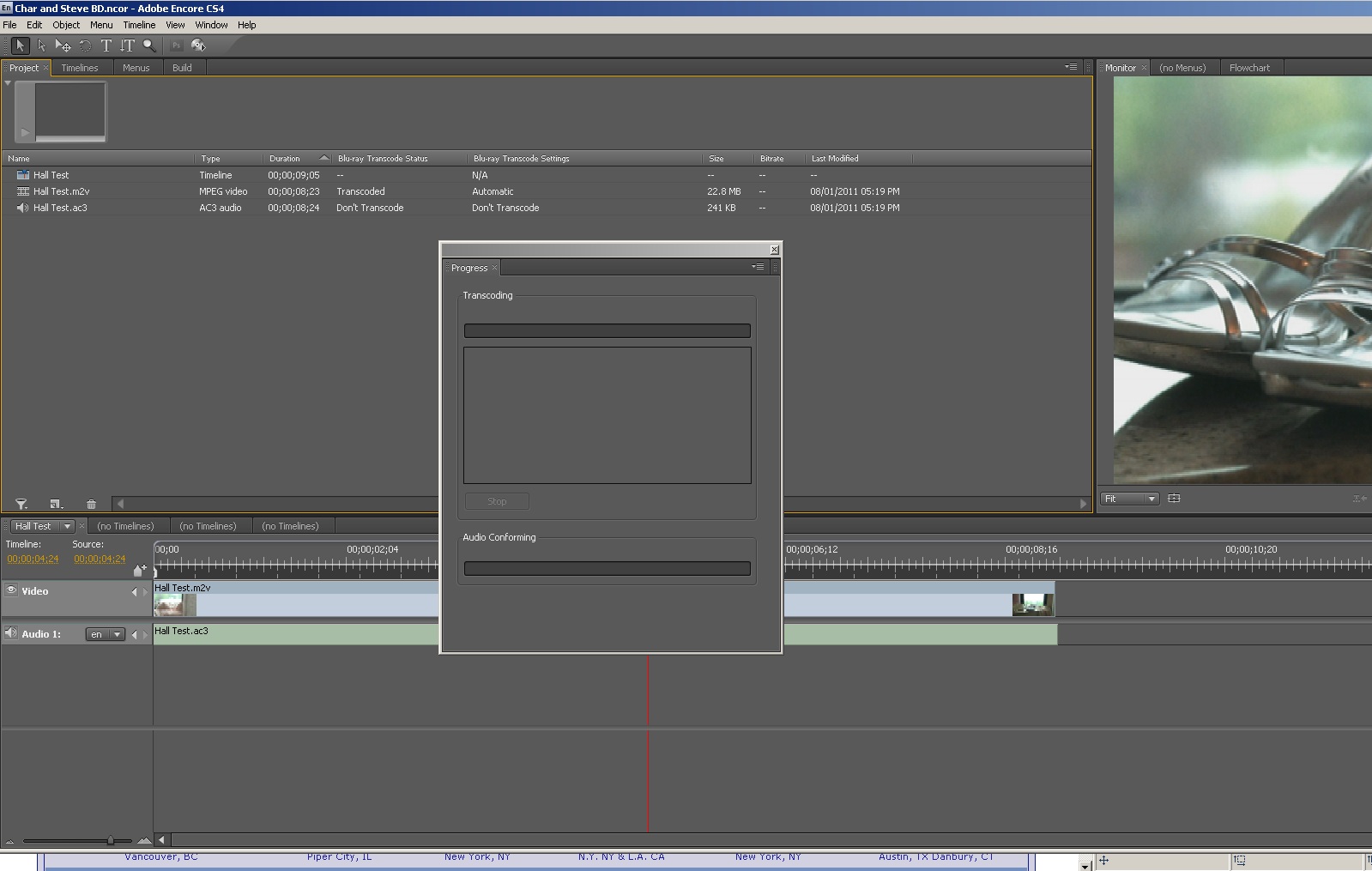
Task: Pick the Vertical Text tool
Action: point(127,45)
